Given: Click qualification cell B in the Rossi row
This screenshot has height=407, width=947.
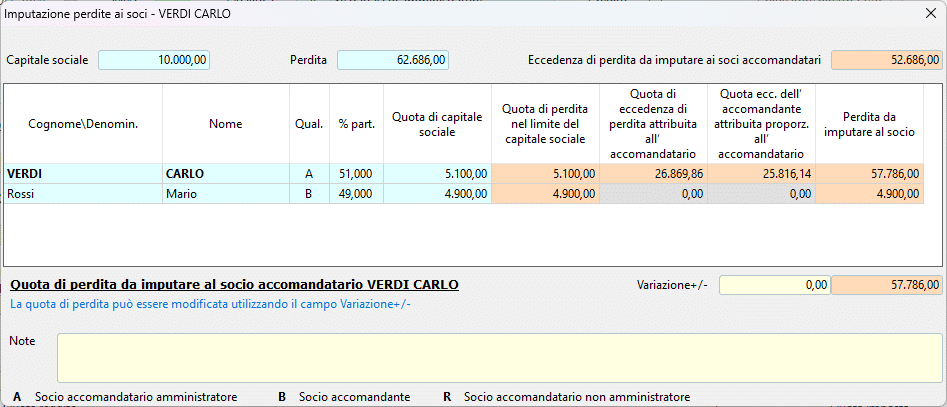Looking at the screenshot, I should coord(309,194).
